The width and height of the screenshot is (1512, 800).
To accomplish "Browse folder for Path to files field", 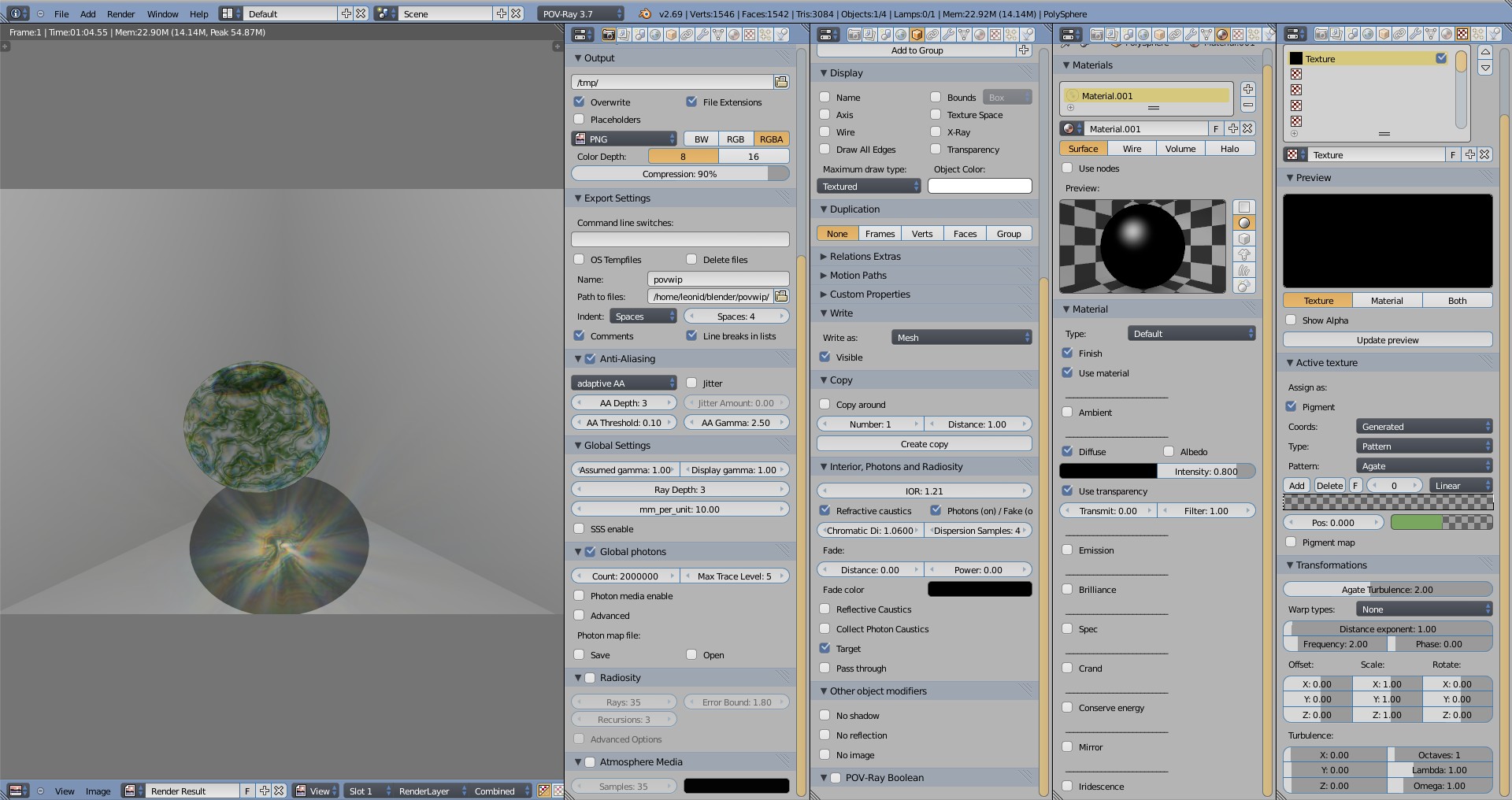I will point(781,296).
